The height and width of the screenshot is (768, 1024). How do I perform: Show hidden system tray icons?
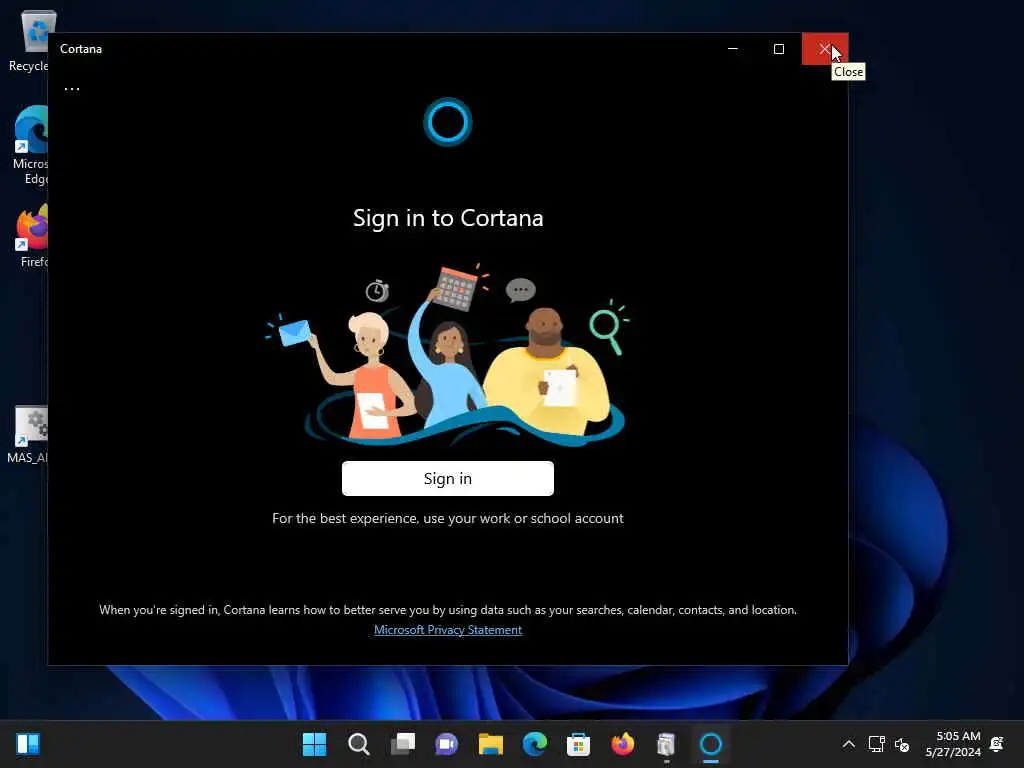click(x=848, y=744)
